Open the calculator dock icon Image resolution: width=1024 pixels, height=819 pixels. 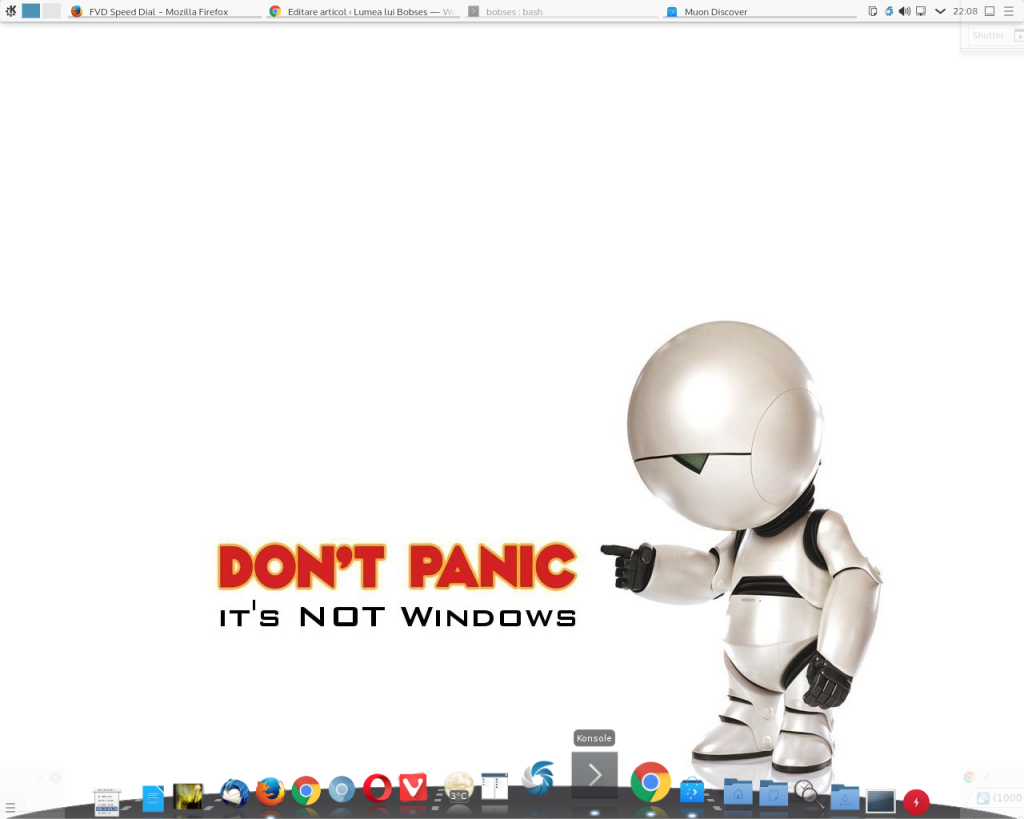(x=106, y=802)
